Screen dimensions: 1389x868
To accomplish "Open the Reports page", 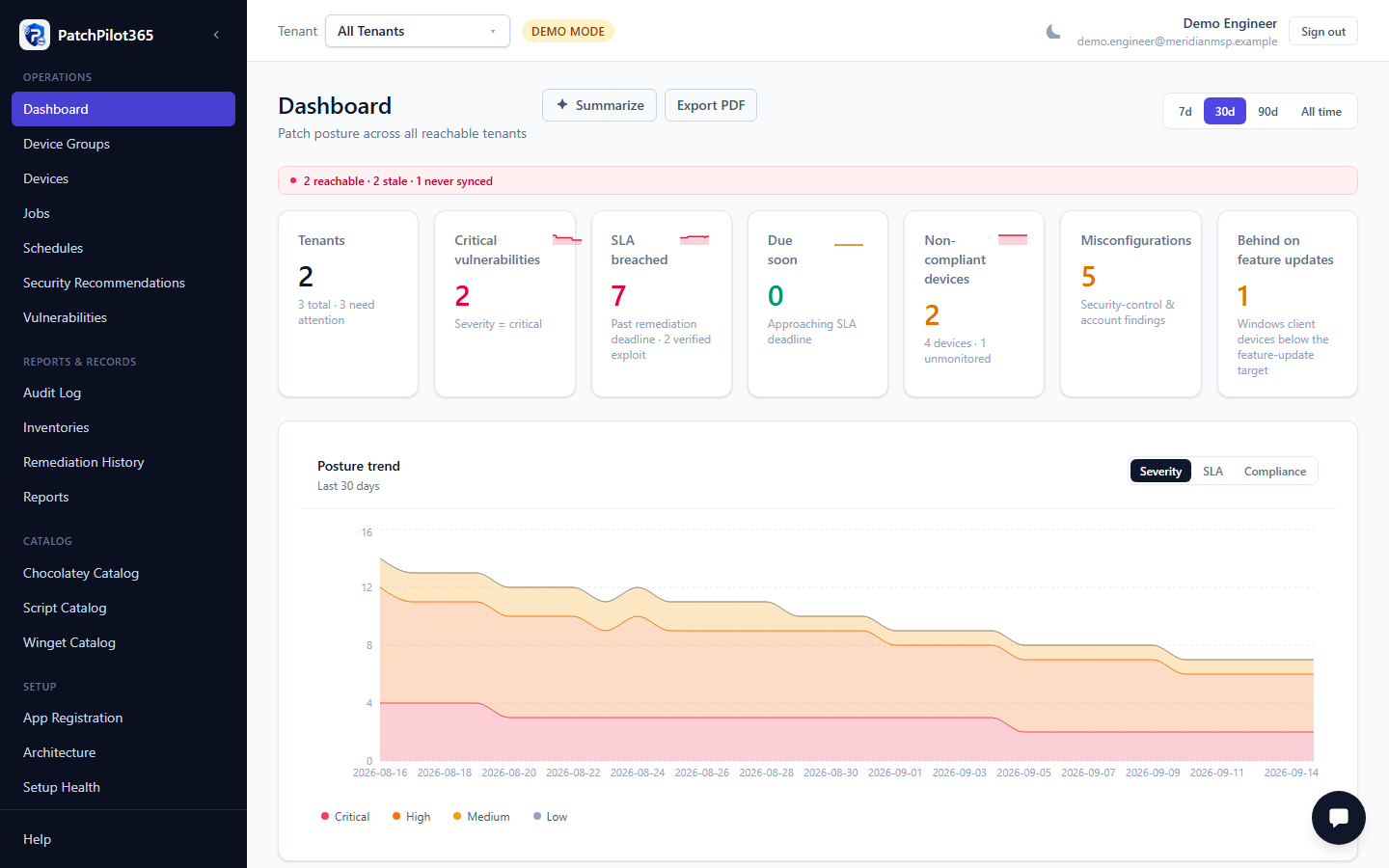I will pyautogui.click(x=123, y=497).
